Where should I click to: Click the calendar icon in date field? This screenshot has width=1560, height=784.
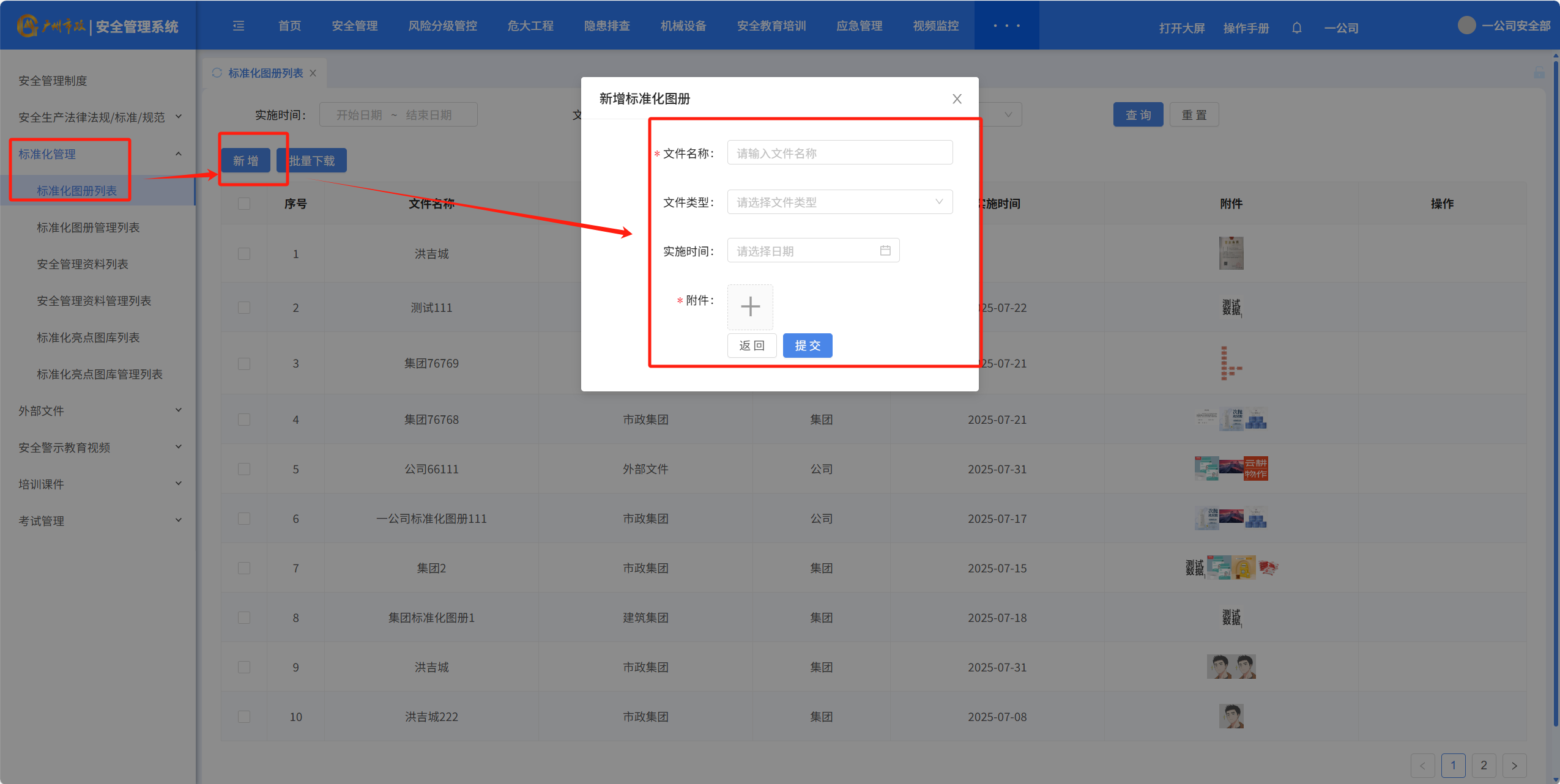coord(885,251)
